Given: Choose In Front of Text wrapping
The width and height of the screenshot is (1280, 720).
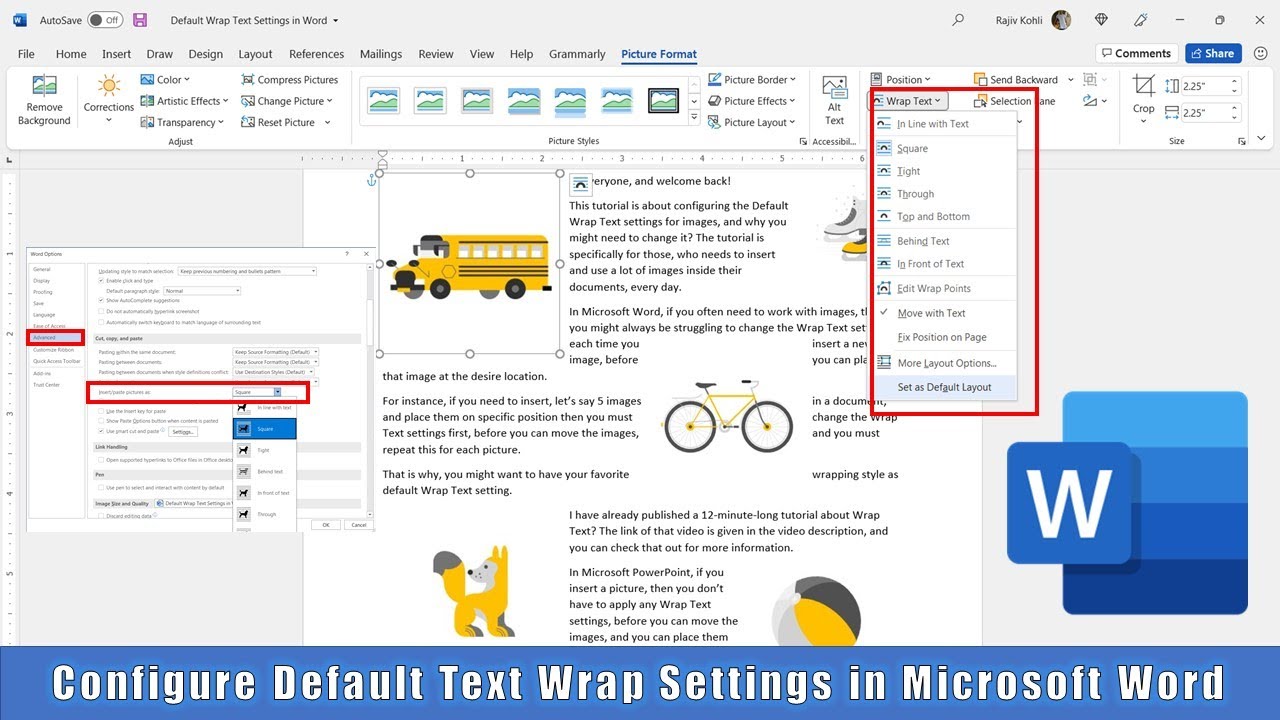Looking at the screenshot, I should [x=945, y=264].
